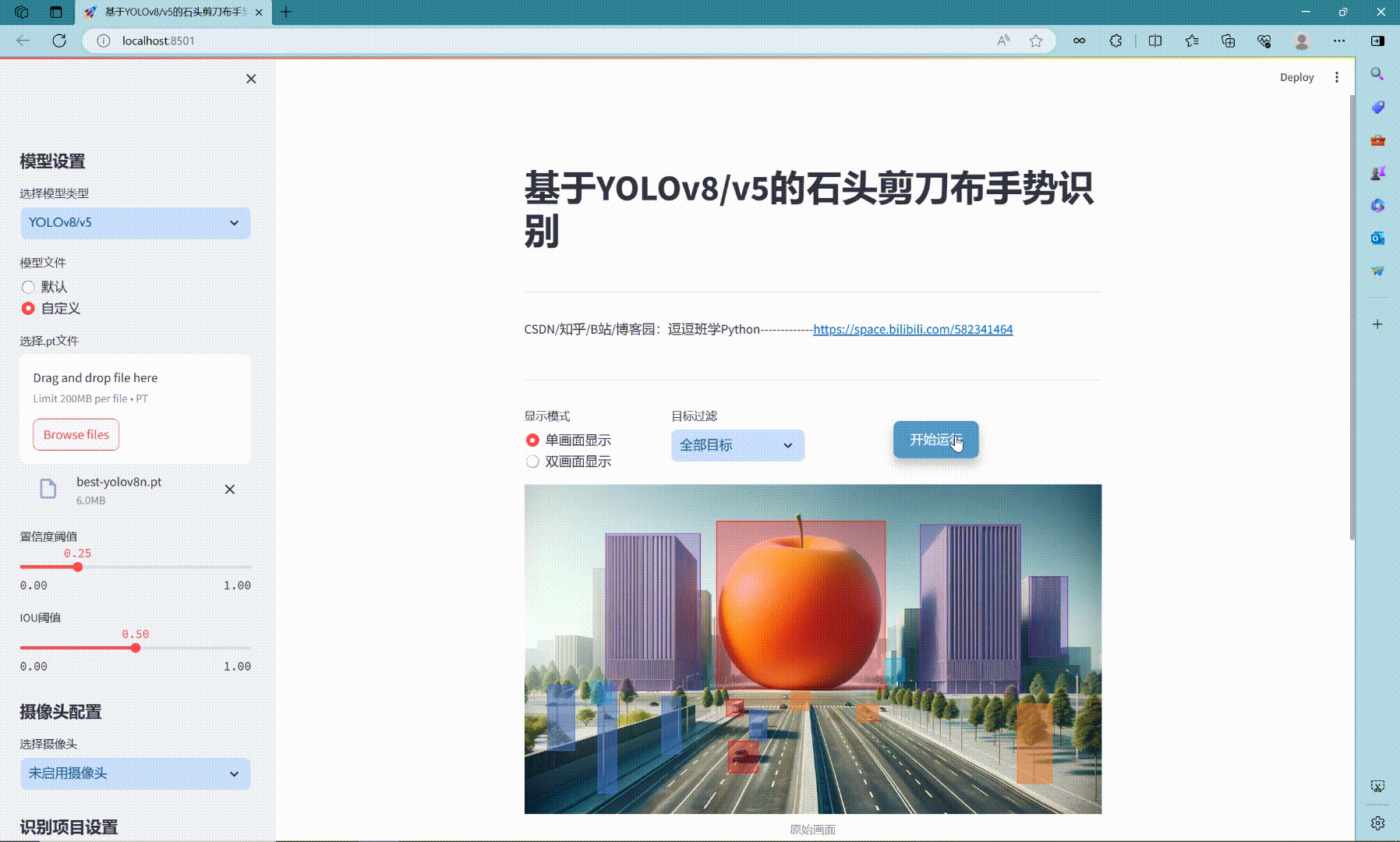Expand the YOLOv8/v5 model type dropdown

tap(135, 223)
